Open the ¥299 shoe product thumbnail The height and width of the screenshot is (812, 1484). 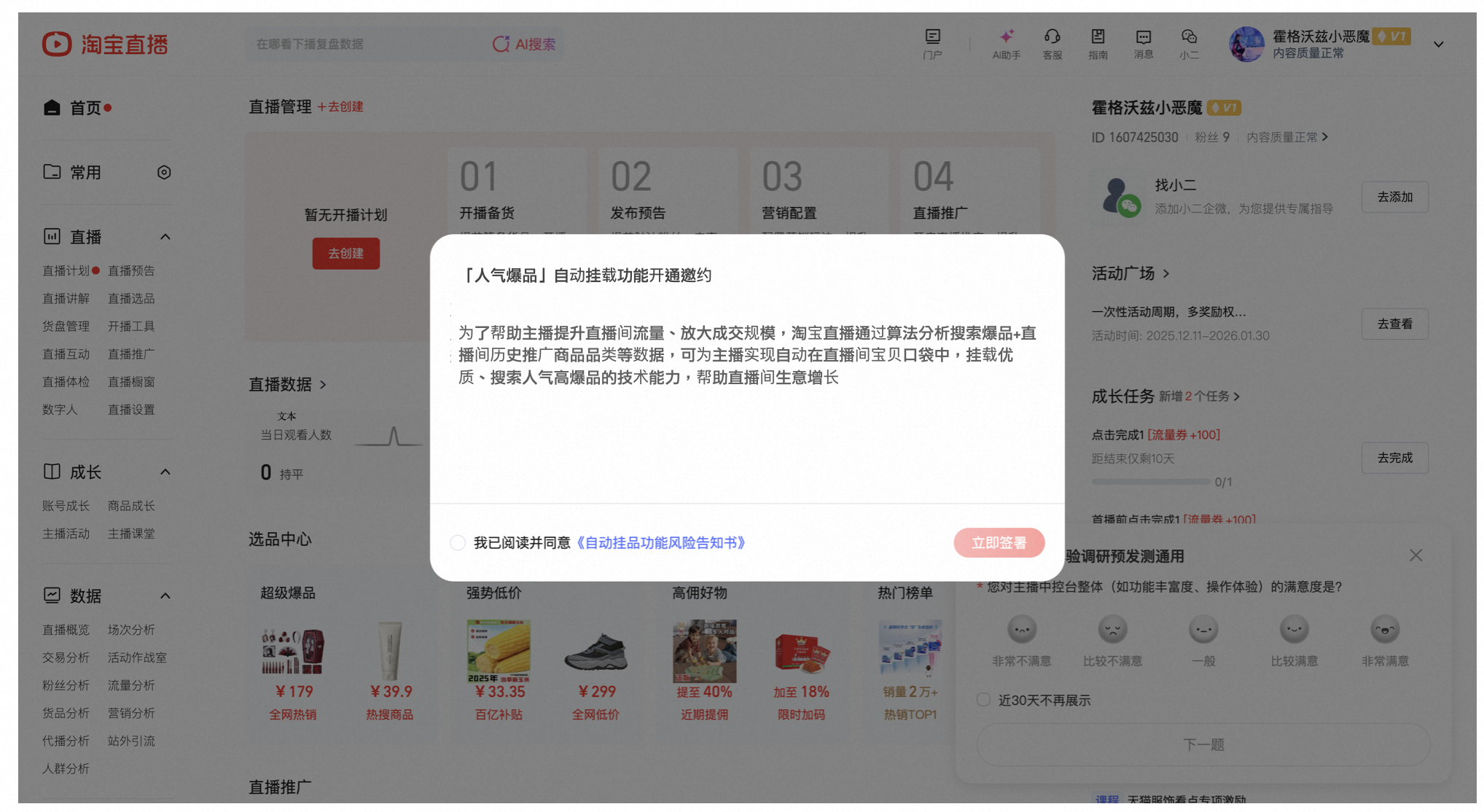[595, 650]
